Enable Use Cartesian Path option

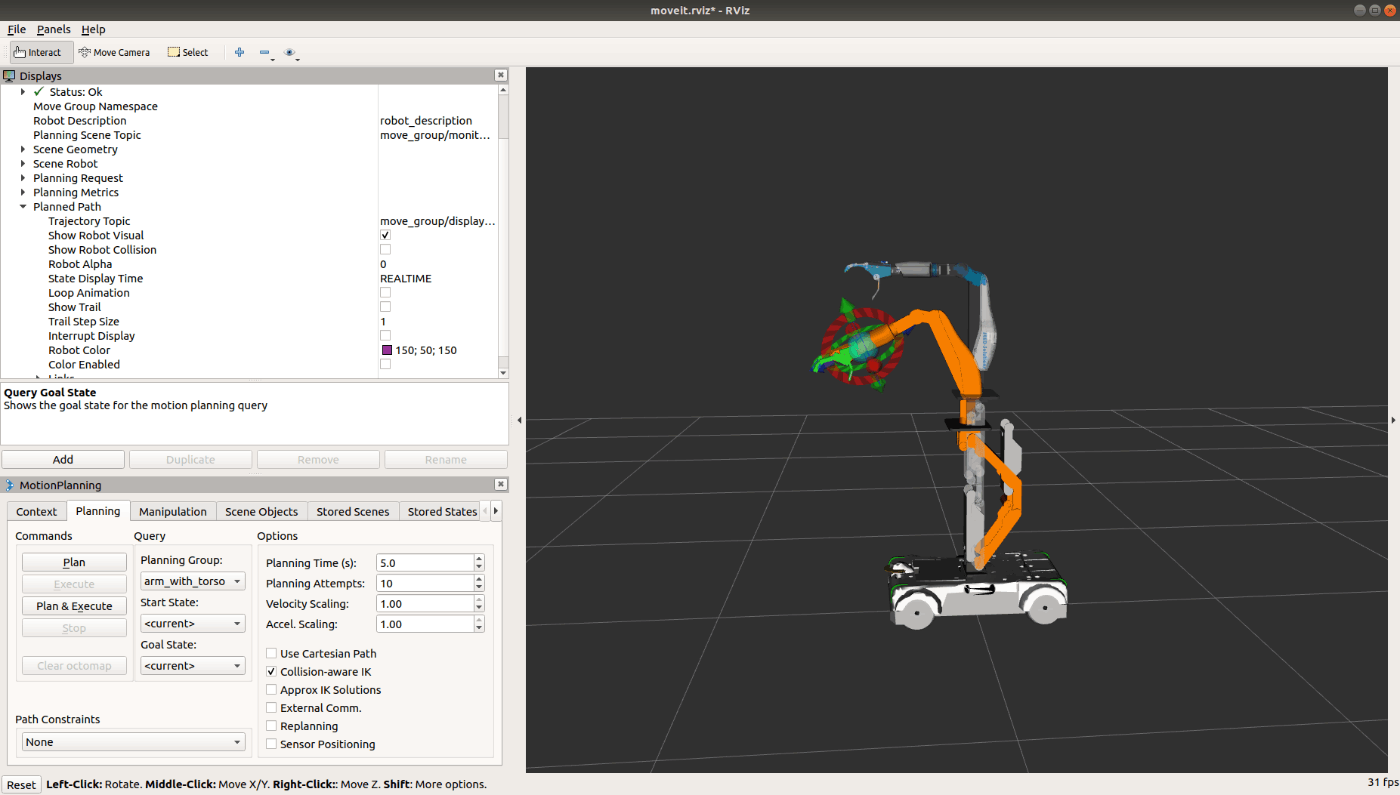(272, 654)
